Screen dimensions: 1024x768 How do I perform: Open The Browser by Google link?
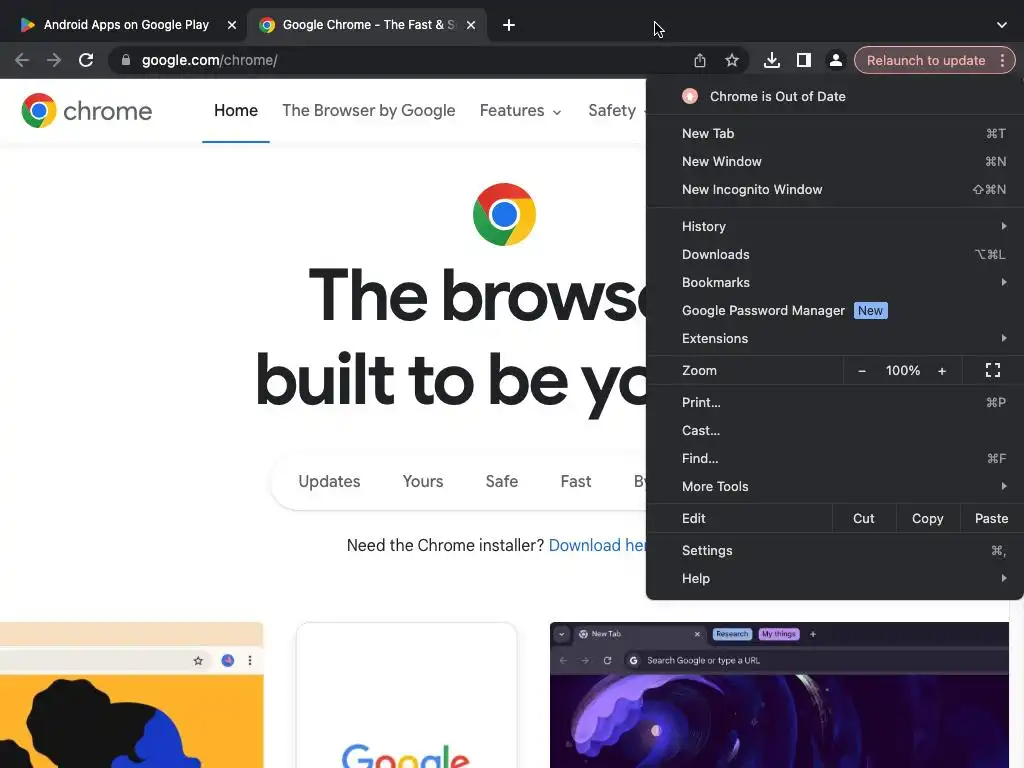tap(368, 110)
